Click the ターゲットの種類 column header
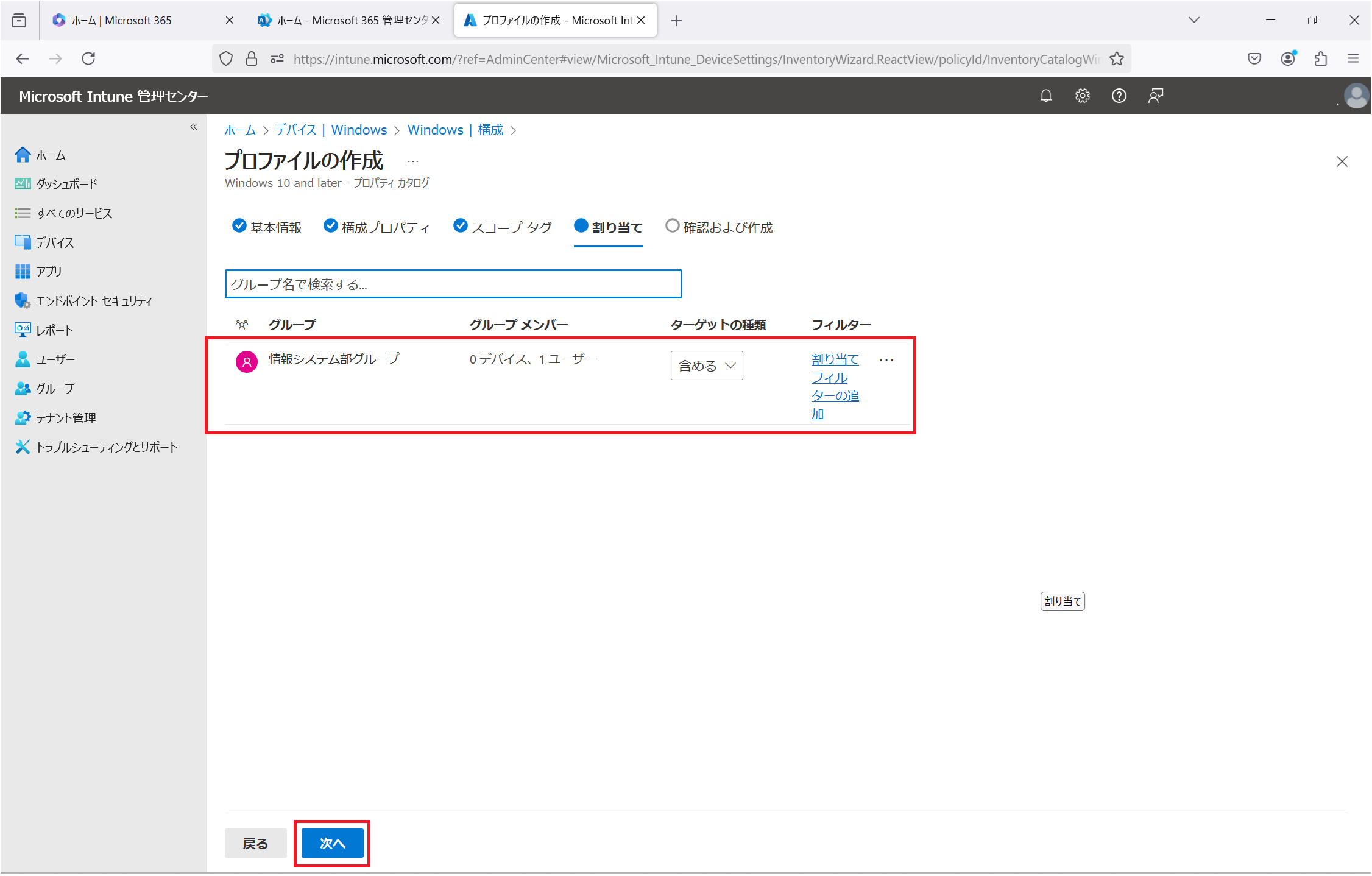Screen dimensions: 1372x876 tap(718, 325)
